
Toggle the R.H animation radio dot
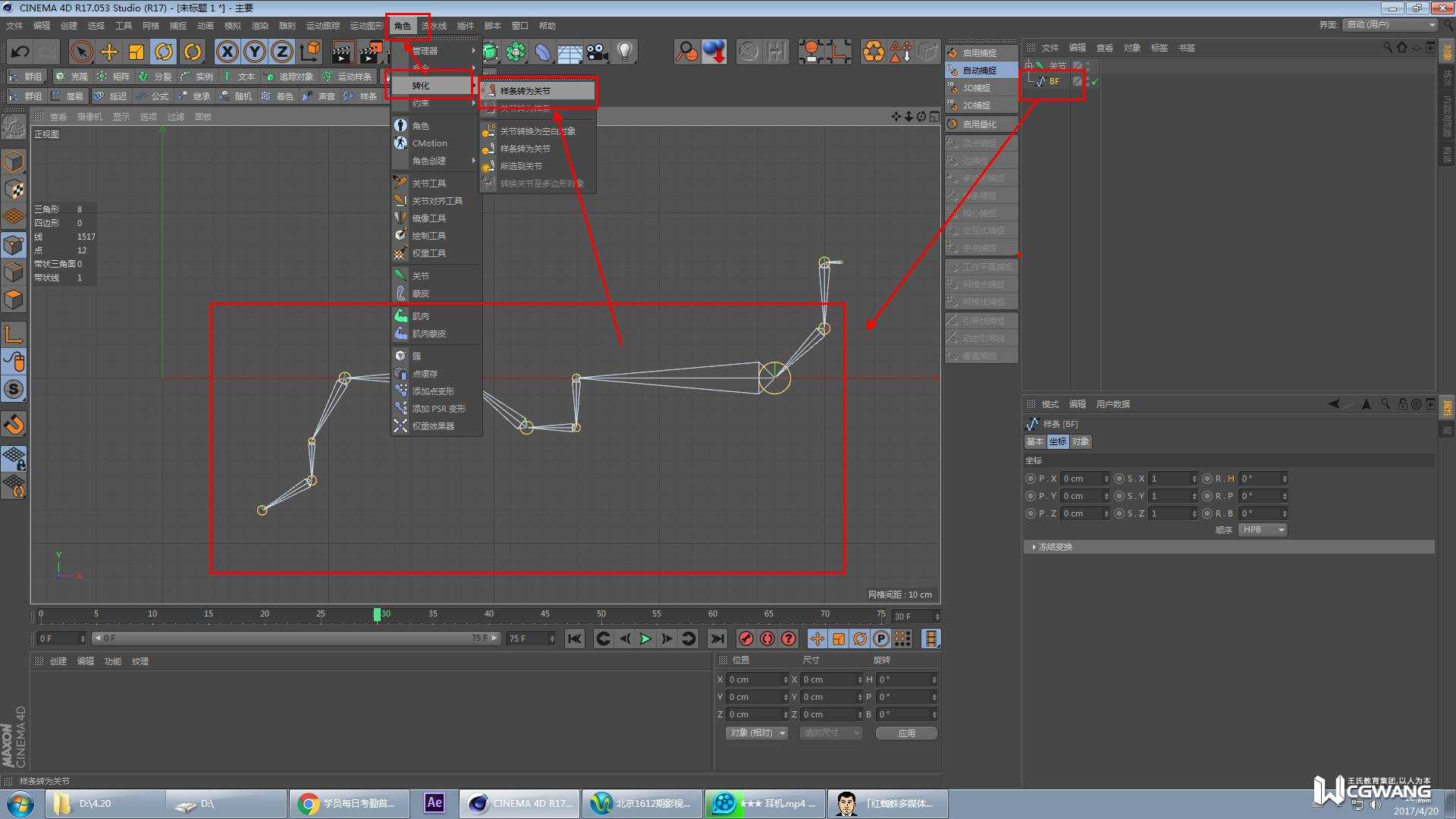1207,479
